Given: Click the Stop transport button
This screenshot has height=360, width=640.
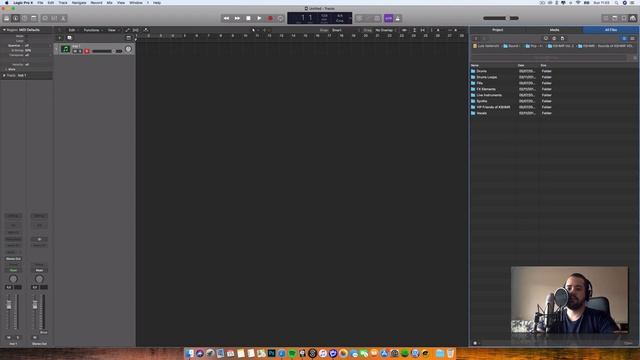Looking at the screenshot, I should coord(248,18).
